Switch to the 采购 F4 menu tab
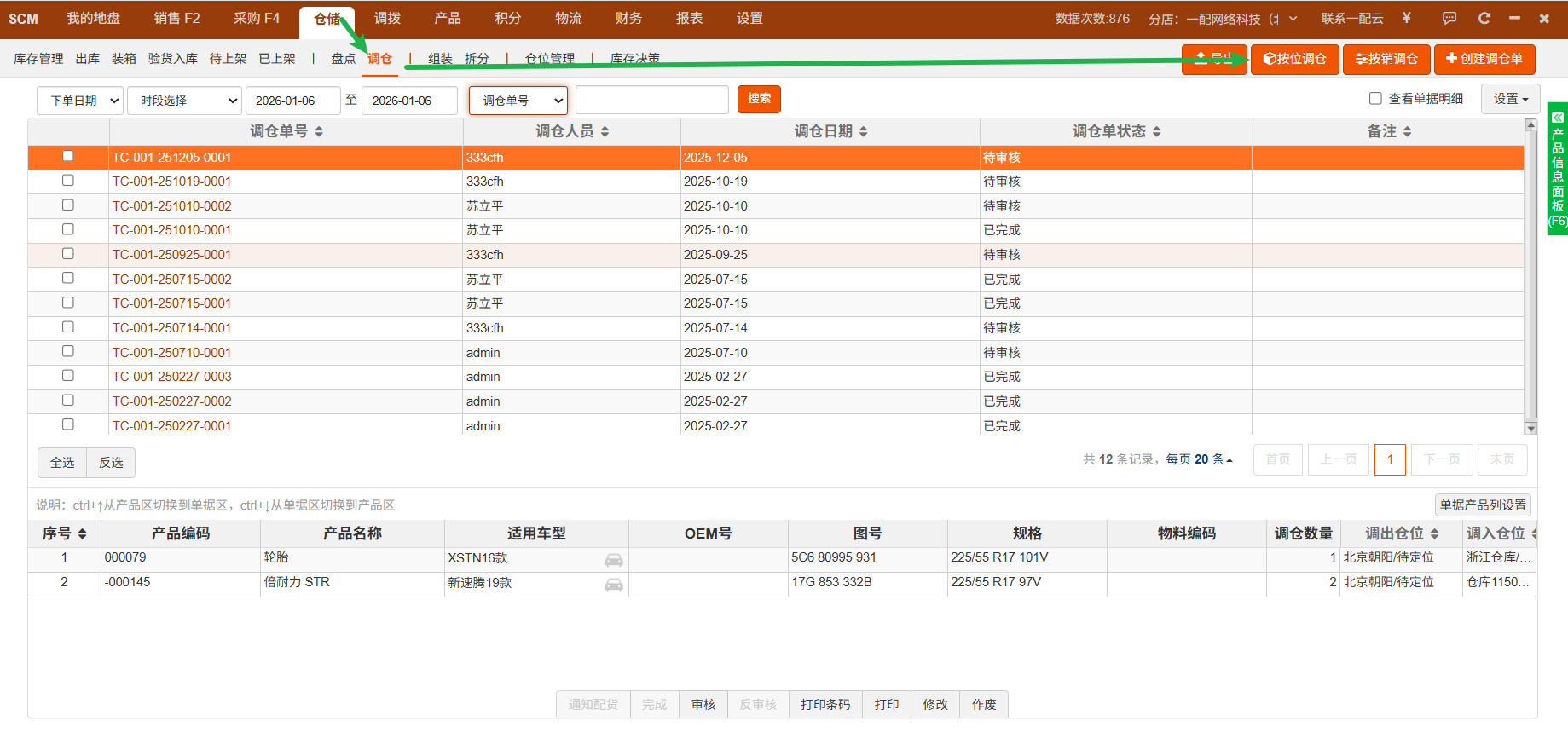The height and width of the screenshot is (744, 1568). click(256, 19)
